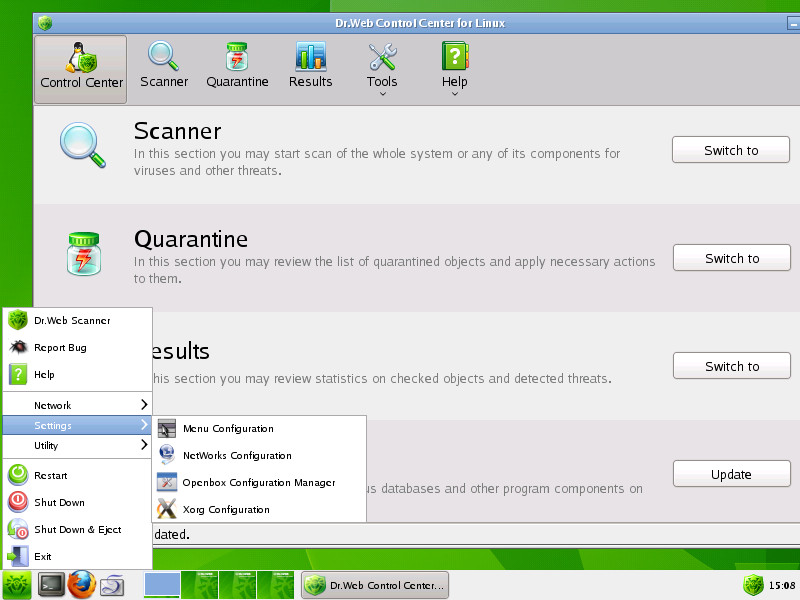Expand the Help dropdown arrow
This screenshot has height=600, width=800.
[455, 94]
